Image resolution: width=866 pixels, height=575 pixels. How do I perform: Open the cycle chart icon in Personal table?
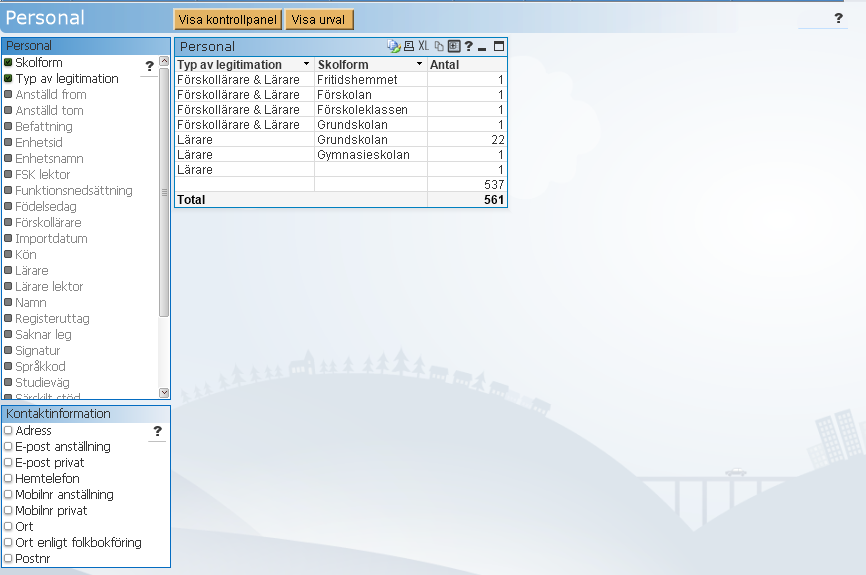point(393,46)
